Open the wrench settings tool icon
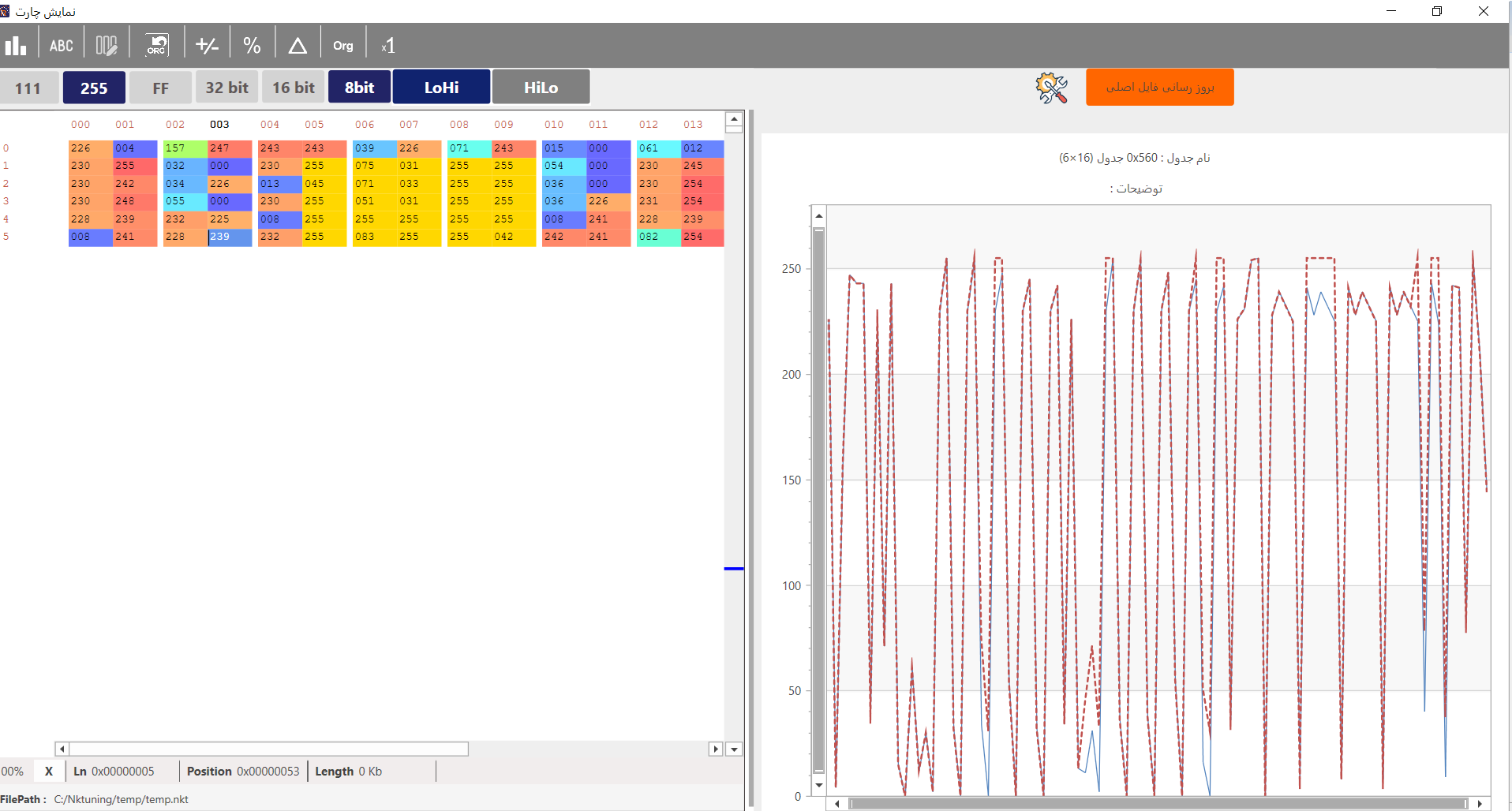This screenshot has height=811, width=1512. [1051, 88]
